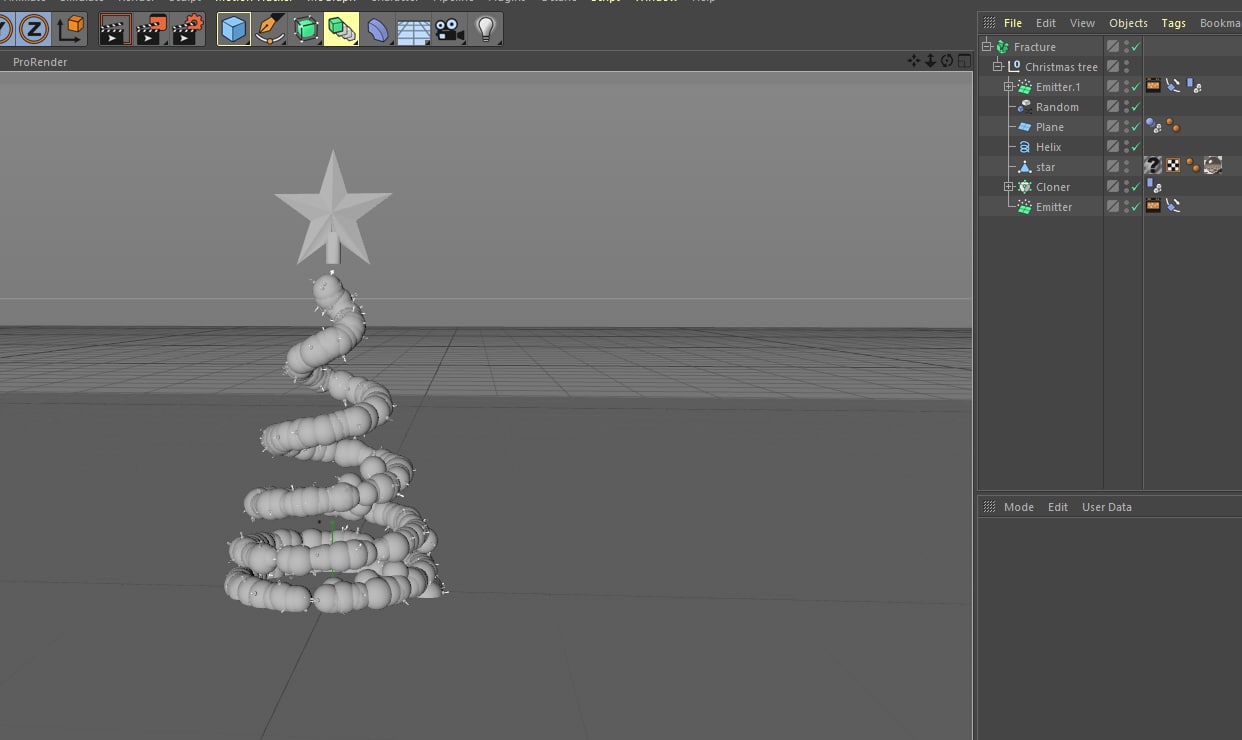Select the bottom Emitter object
Screen dimensions: 1242x740
click(1054, 207)
